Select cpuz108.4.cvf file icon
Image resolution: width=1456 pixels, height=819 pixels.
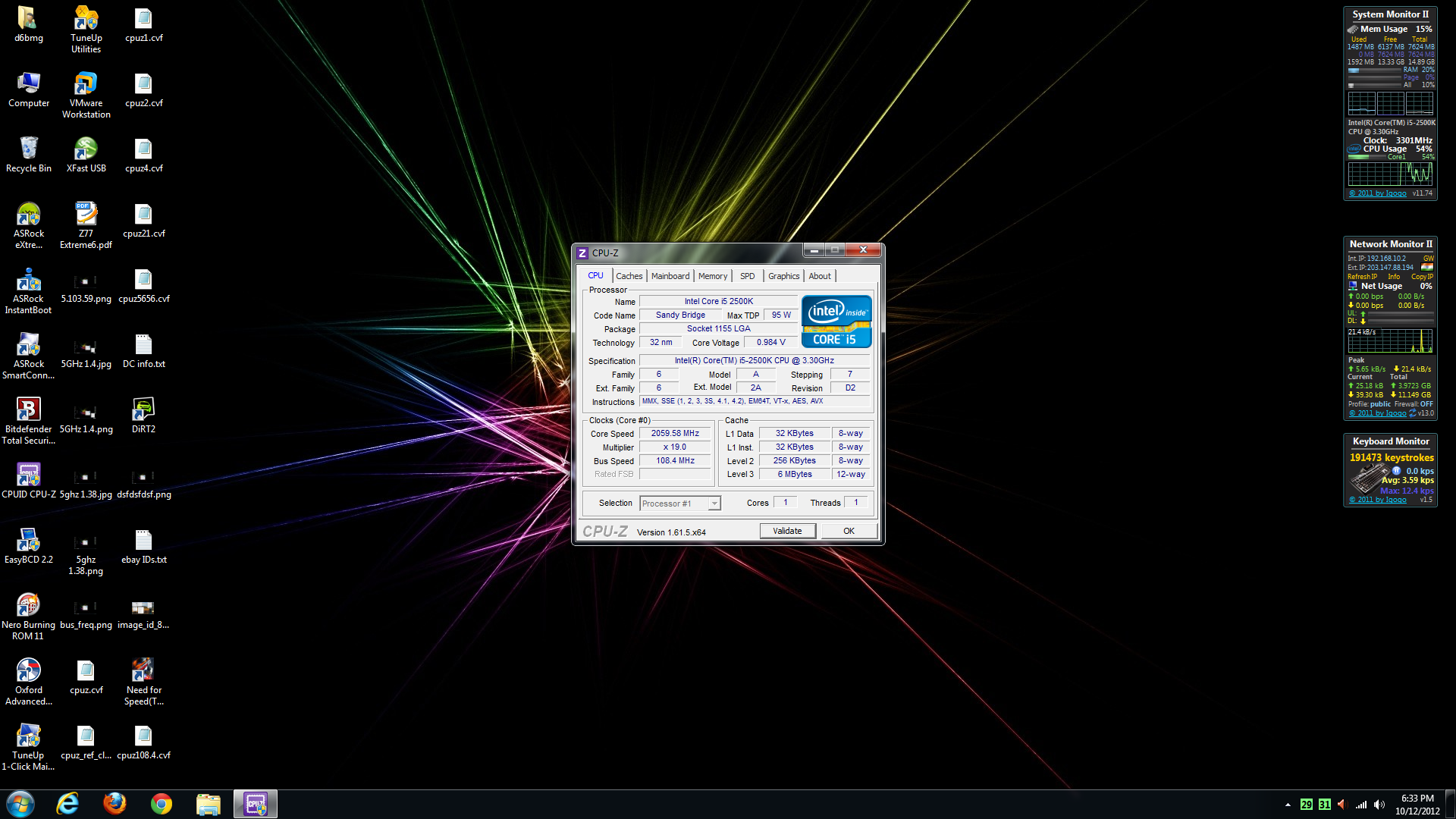pos(143,742)
